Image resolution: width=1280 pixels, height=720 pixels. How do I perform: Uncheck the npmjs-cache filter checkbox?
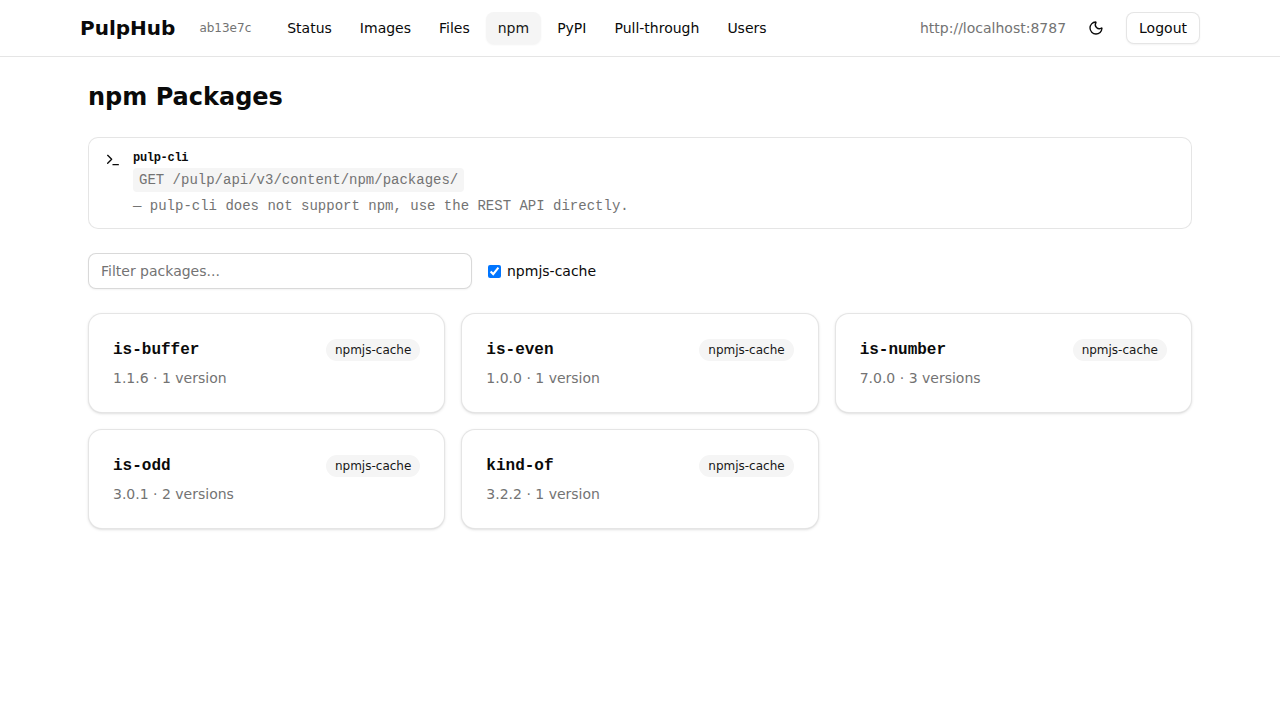494,271
